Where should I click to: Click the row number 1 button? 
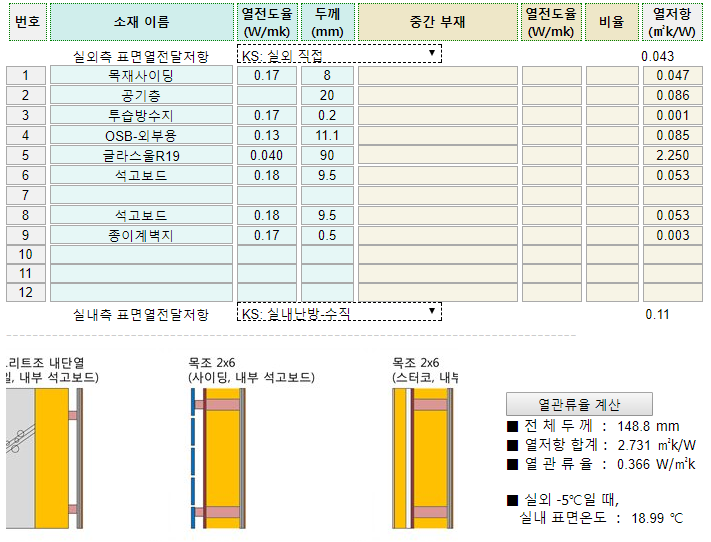[x=26, y=75]
